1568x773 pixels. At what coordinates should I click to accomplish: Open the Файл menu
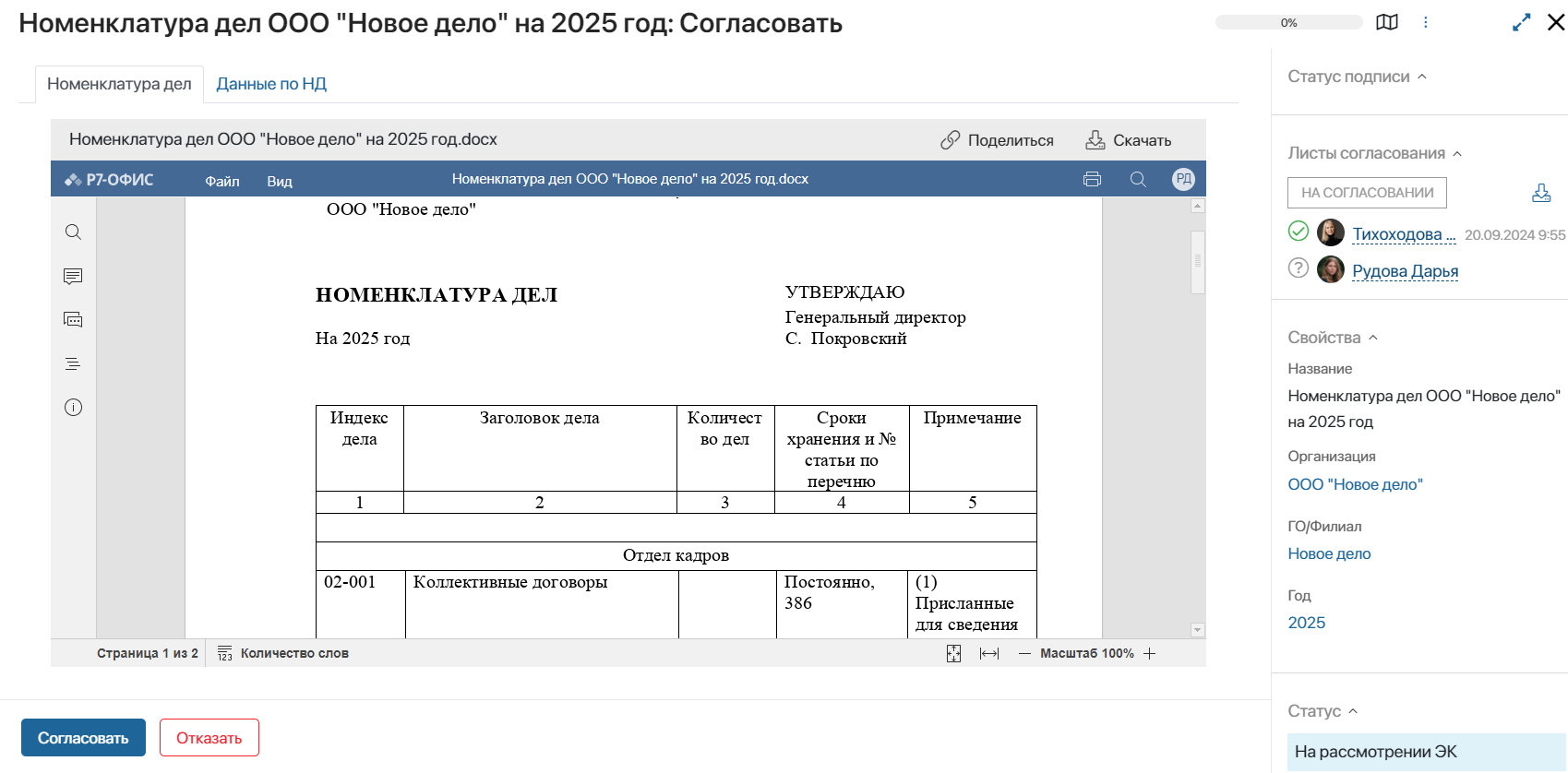(x=222, y=181)
